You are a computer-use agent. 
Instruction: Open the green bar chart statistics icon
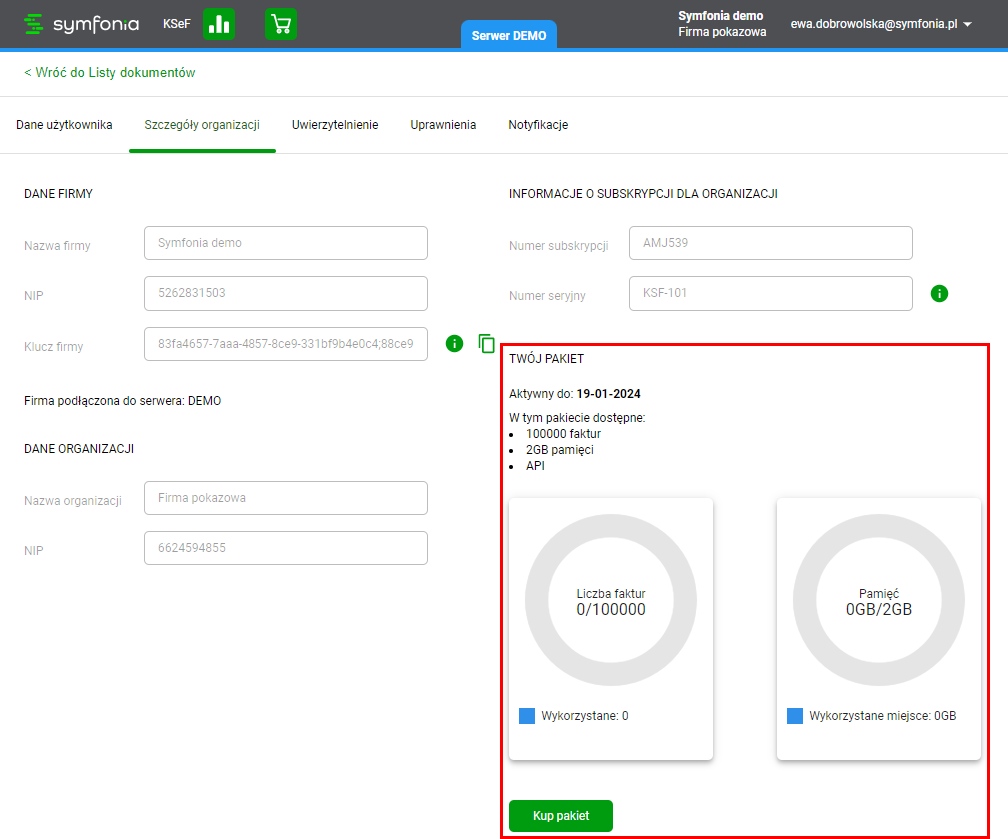(219, 24)
